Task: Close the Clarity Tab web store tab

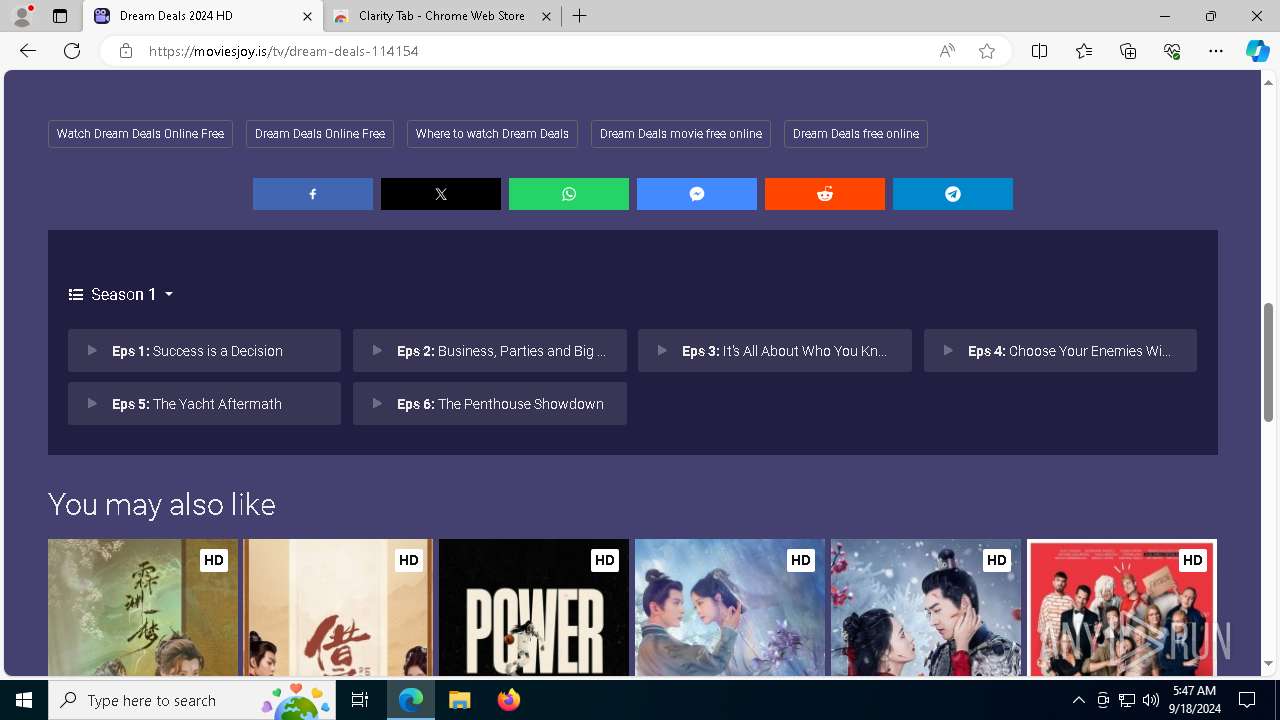Action: coord(546,16)
